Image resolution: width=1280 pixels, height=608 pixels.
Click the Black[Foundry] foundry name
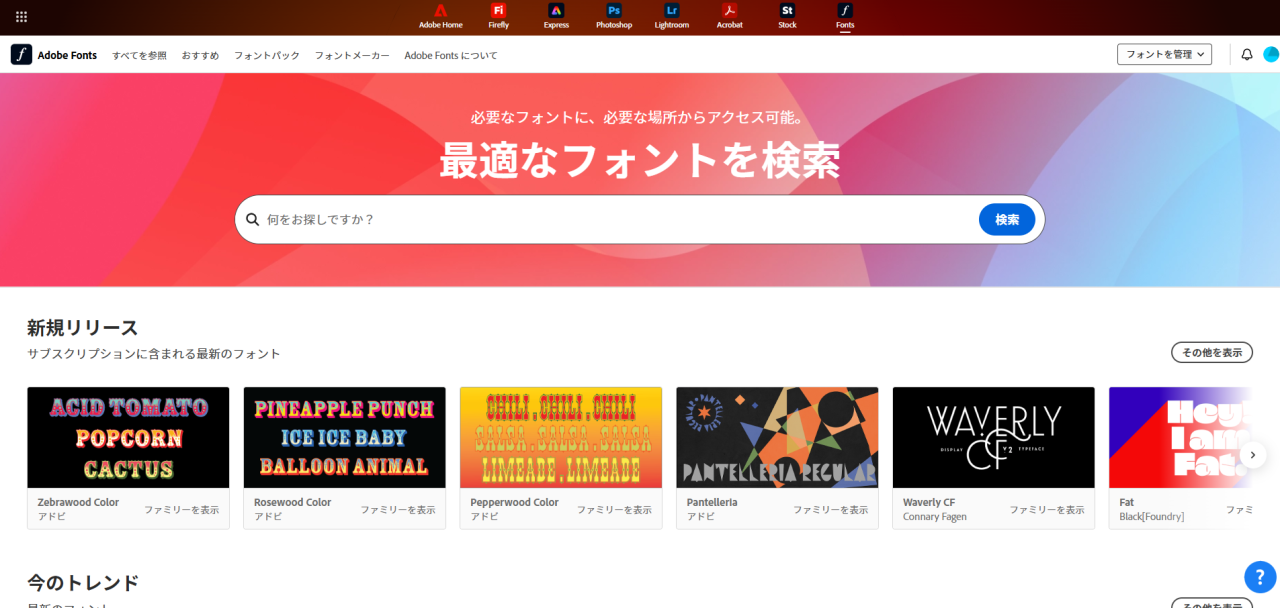pyautogui.click(x=1152, y=517)
